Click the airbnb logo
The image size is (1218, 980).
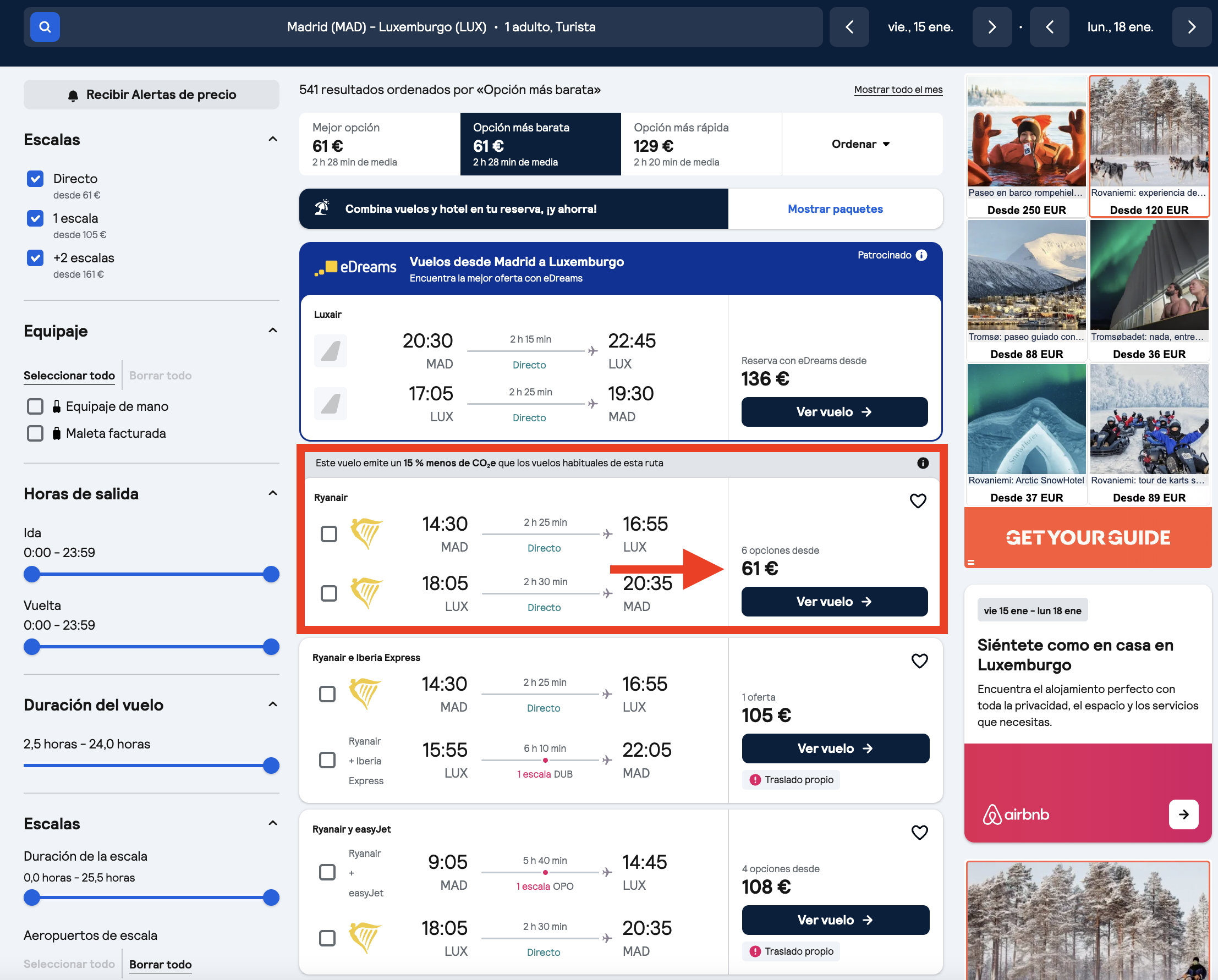pos(1016,814)
